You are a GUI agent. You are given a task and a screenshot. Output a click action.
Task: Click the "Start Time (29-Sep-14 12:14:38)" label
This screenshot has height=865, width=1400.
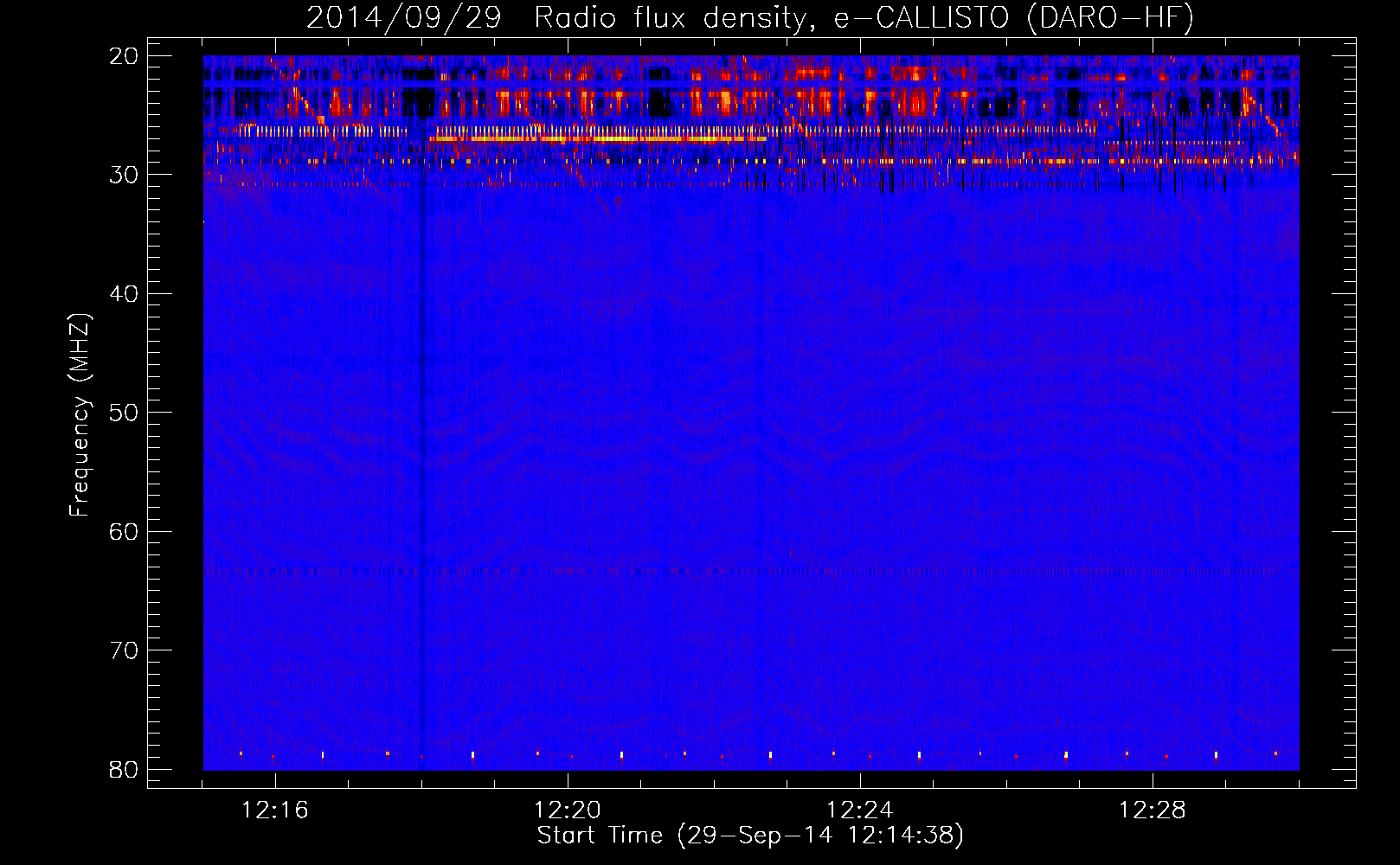pos(750,836)
